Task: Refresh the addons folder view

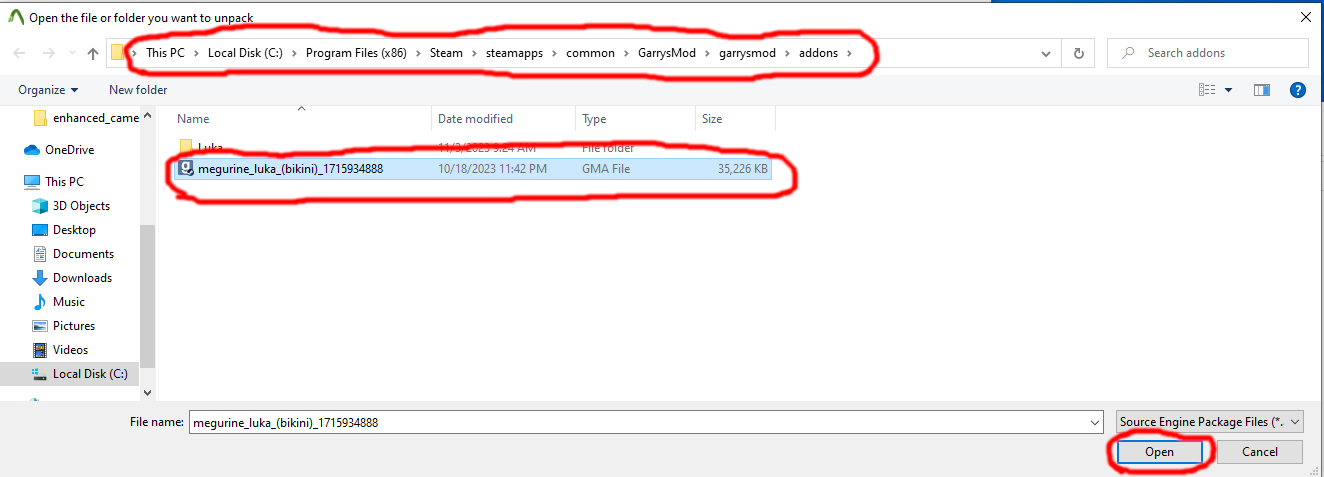Action: pos(1078,54)
